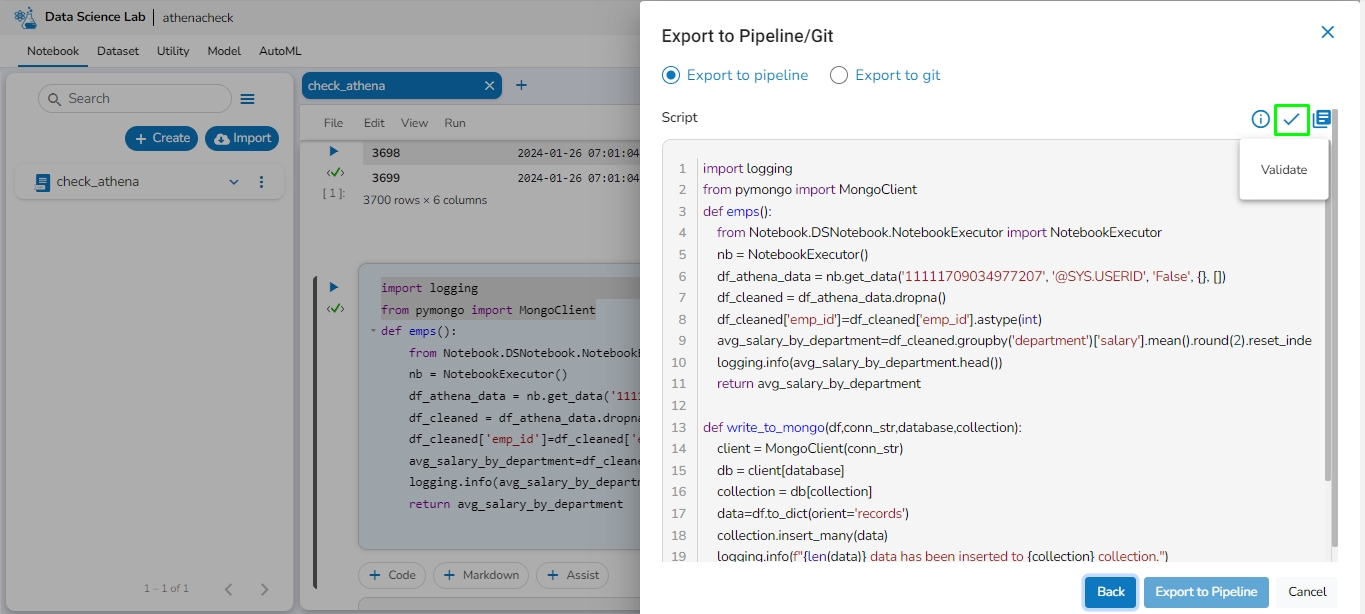Open the hamburger menu beside Search
The width and height of the screenshot is (1365, 614).
click(x=247, y=99)
